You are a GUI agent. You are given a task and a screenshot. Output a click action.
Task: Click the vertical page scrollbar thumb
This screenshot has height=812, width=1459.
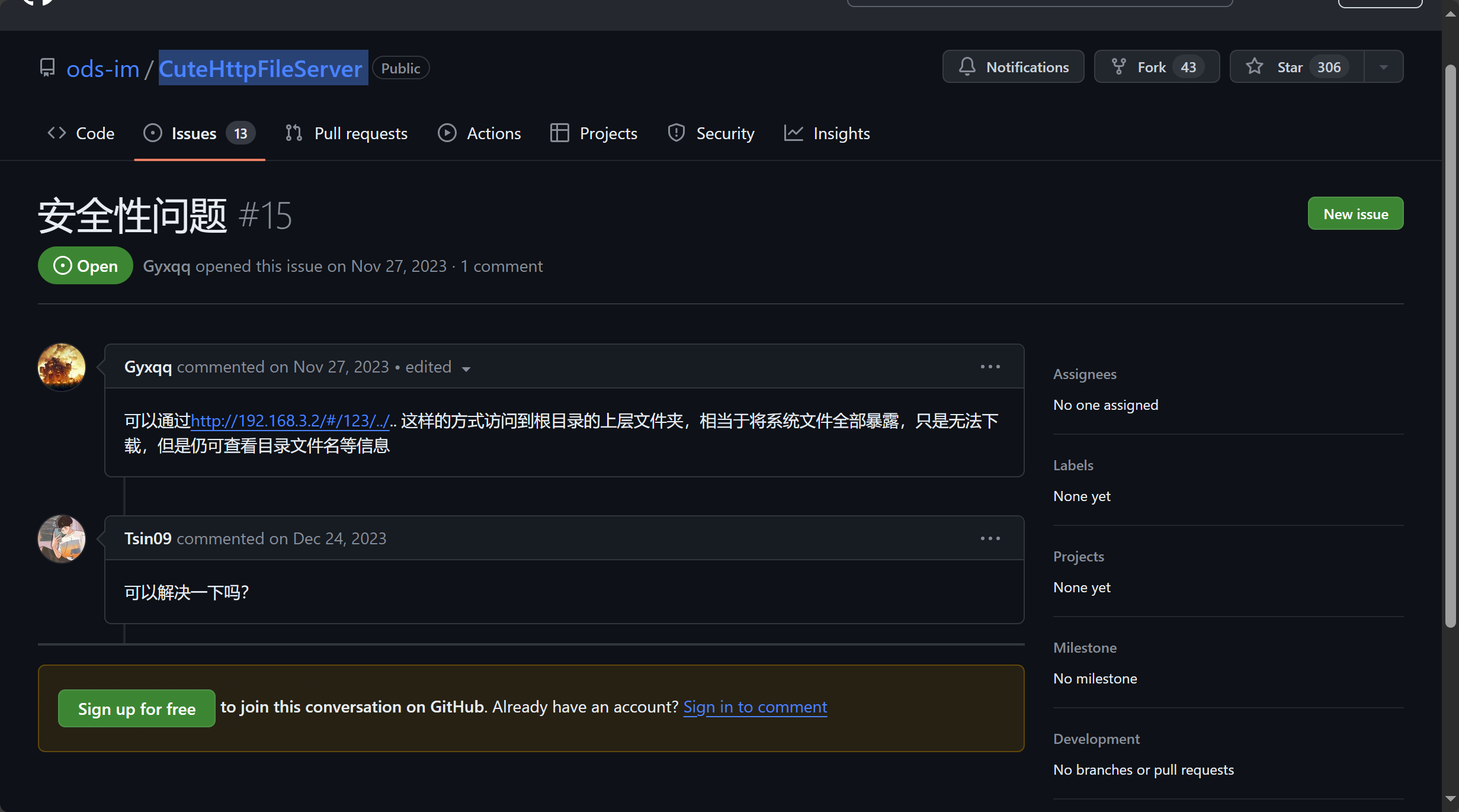1450,346
